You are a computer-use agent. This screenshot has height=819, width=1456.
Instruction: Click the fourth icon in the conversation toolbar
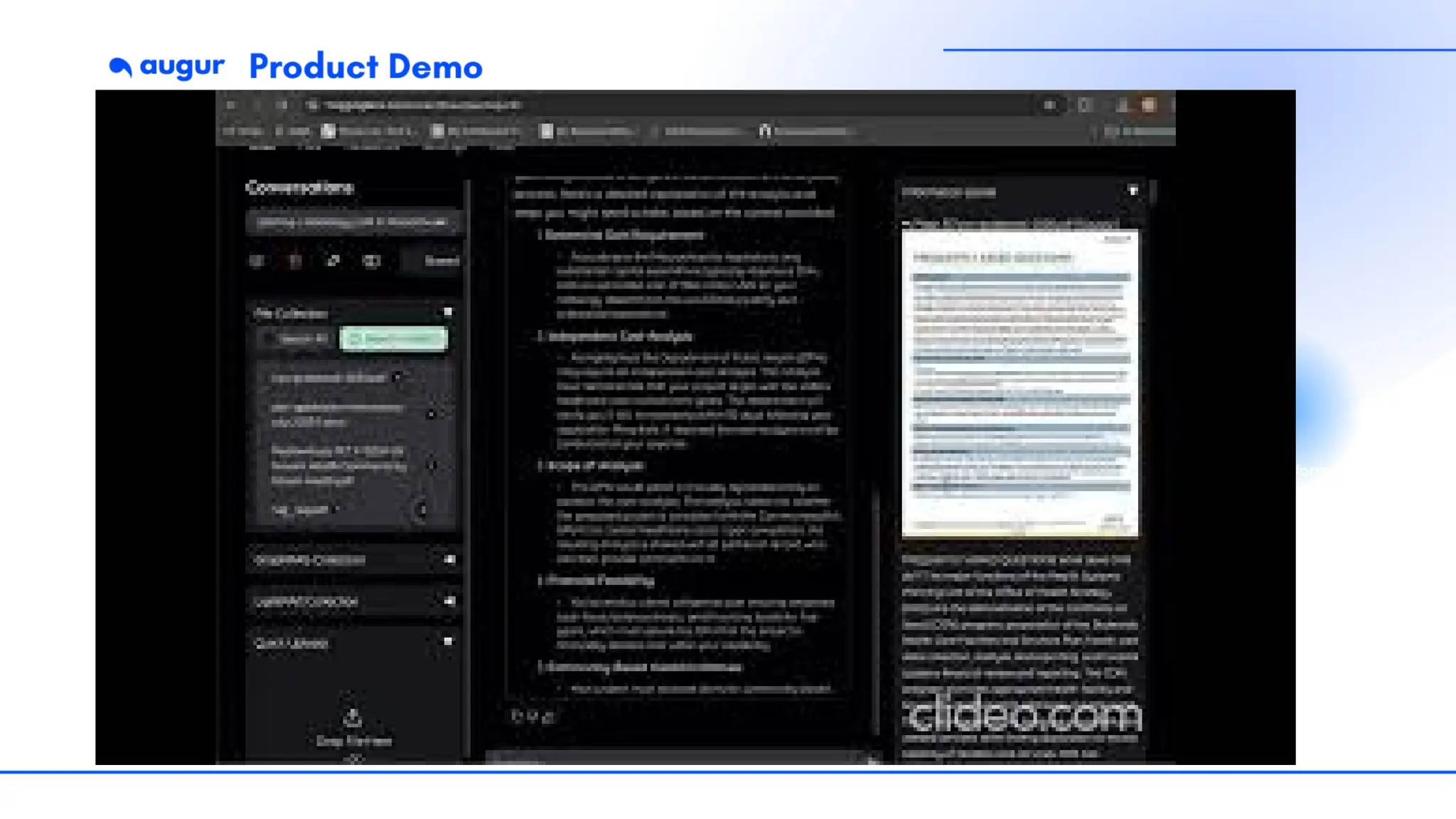(372, 261)
